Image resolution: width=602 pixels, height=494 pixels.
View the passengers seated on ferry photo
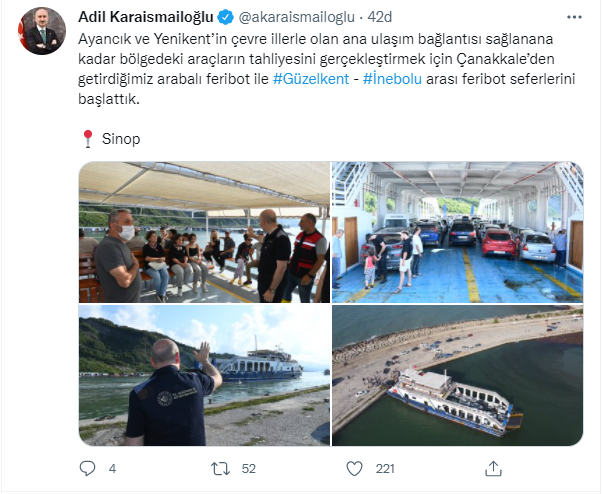pyautogui.click(x=205, y=232)
